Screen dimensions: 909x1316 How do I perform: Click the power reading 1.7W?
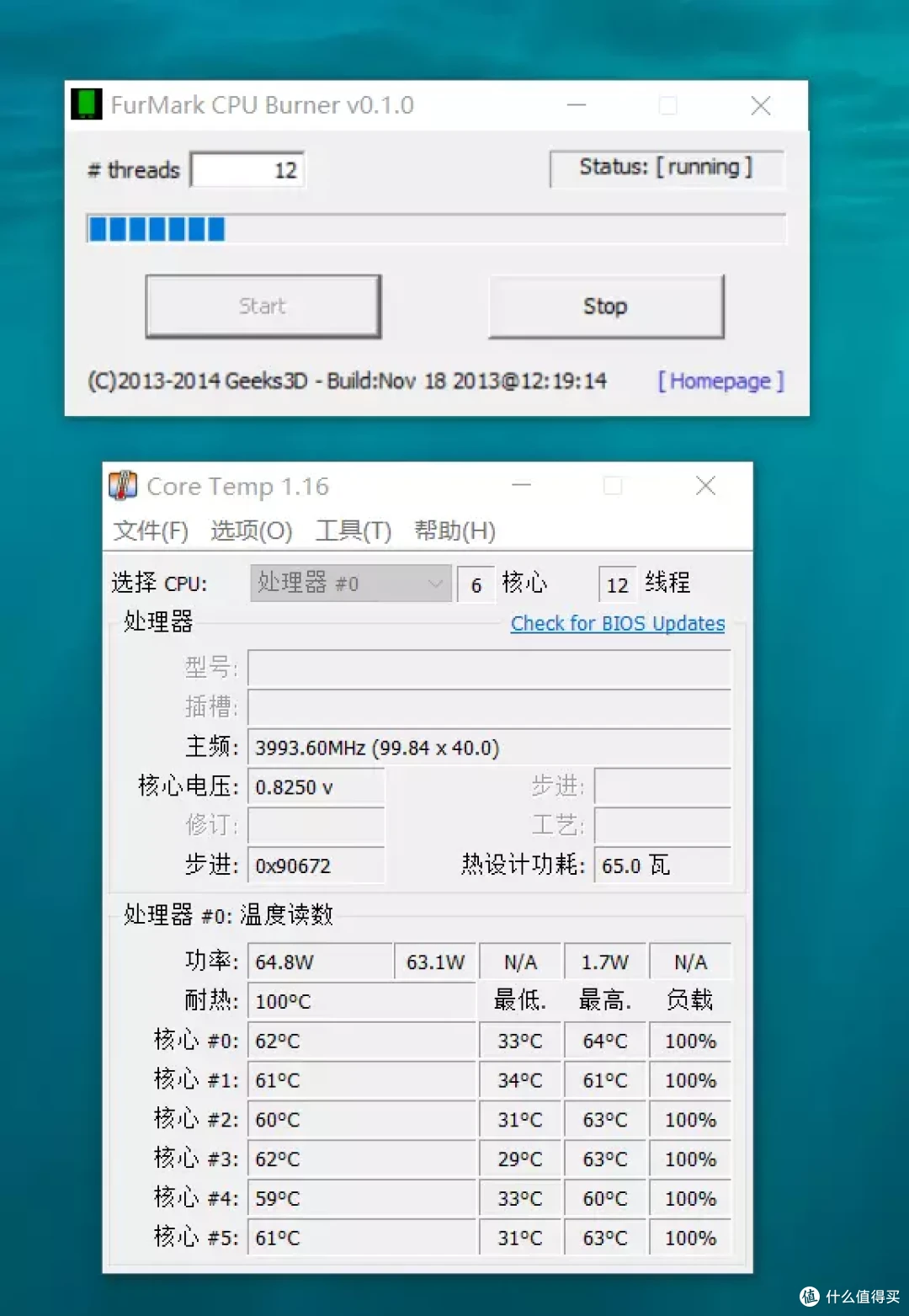pyautogui.click(x=605, y=962)
